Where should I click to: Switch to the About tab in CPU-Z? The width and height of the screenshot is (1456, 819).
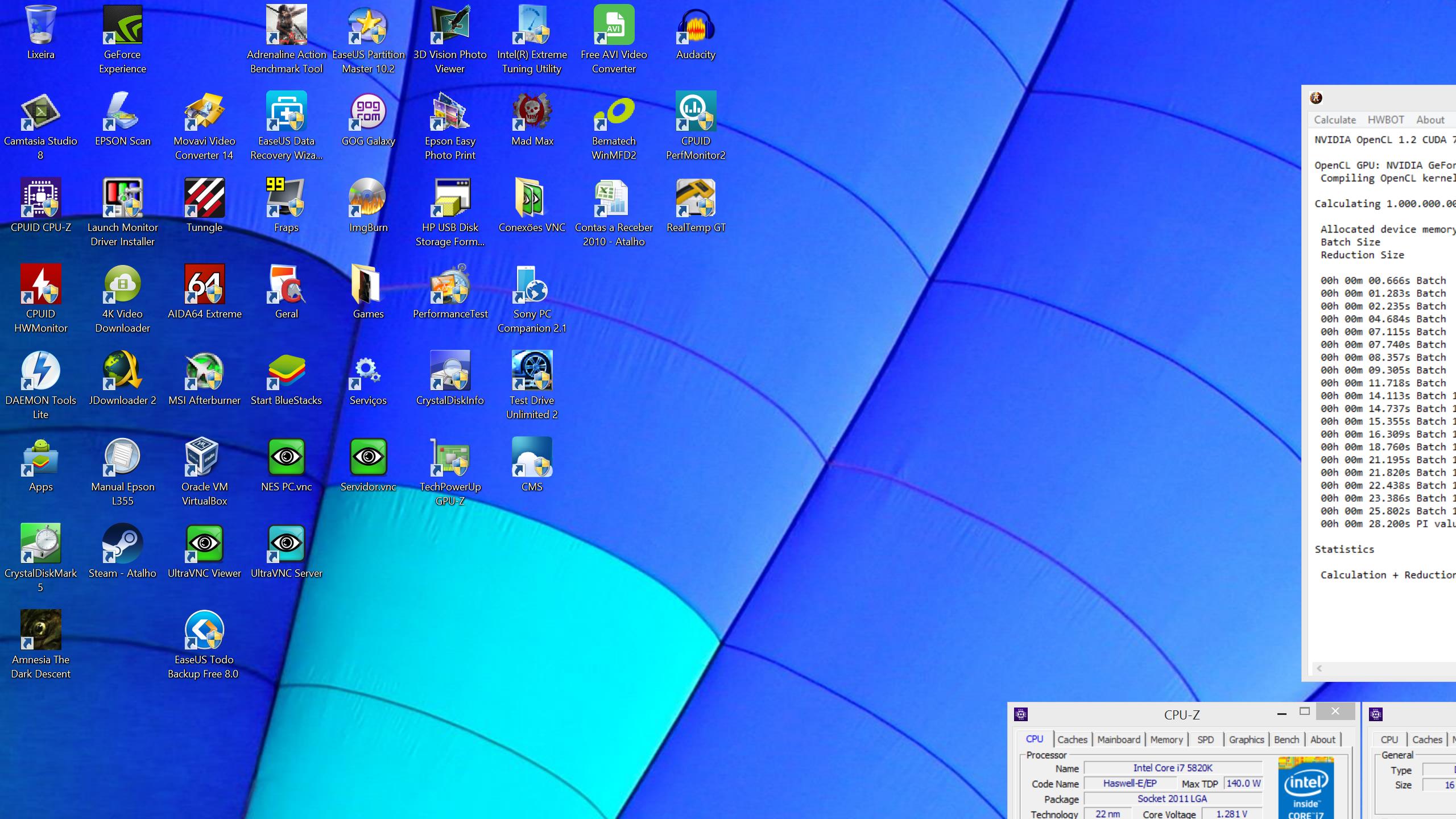coord(1323,739)
